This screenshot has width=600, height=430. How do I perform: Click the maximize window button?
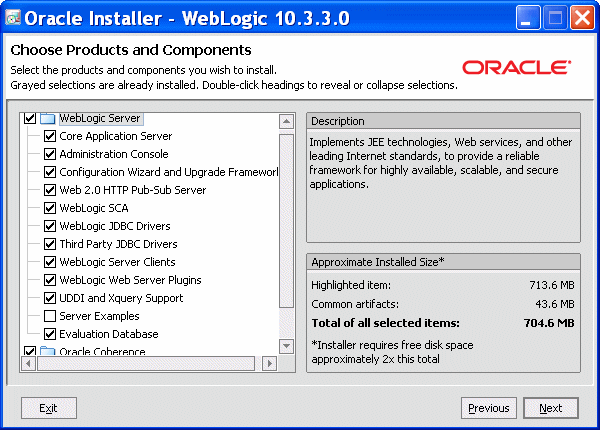click(555, 18)
